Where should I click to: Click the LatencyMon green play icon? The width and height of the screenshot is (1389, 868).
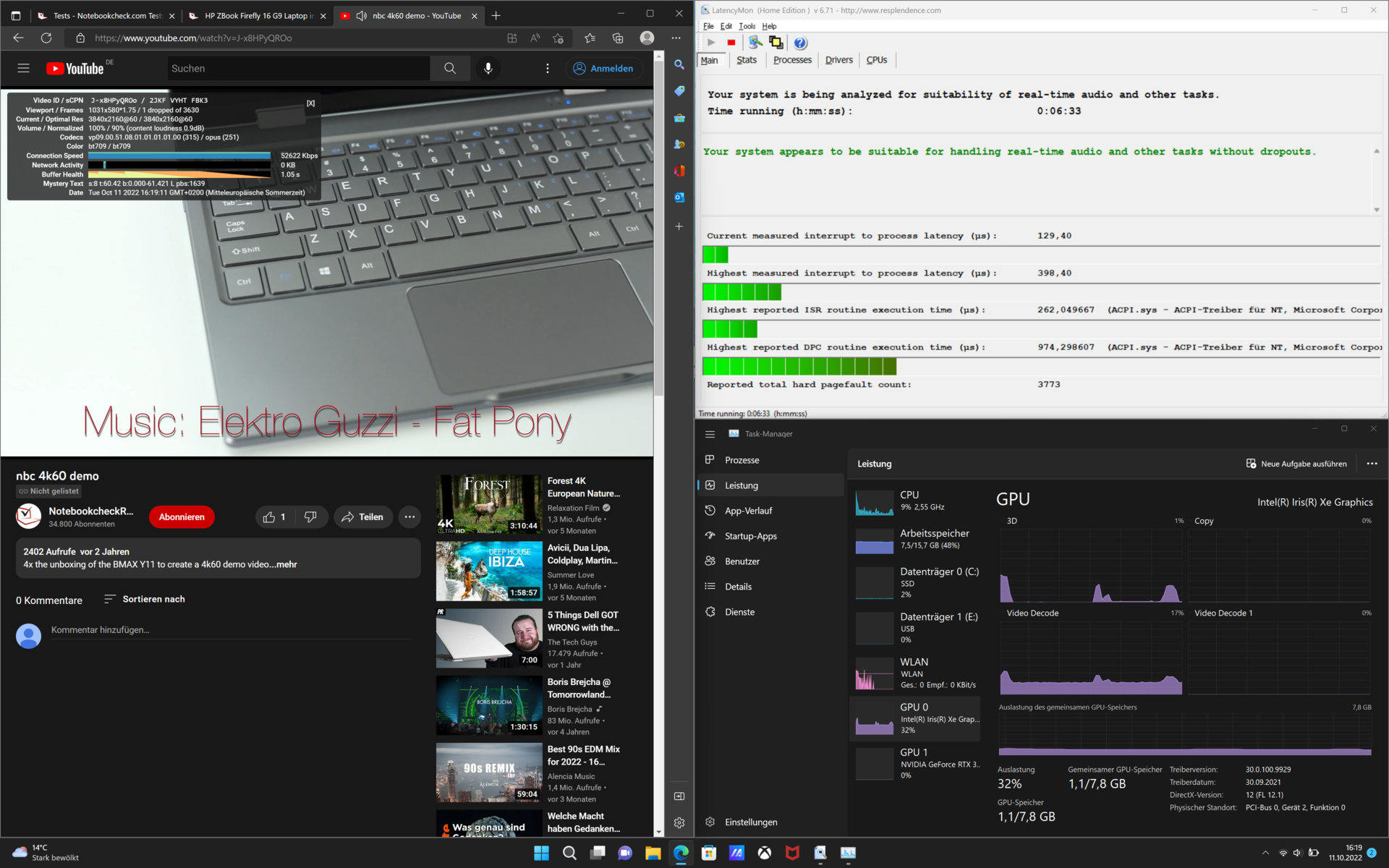pos(711,43)
